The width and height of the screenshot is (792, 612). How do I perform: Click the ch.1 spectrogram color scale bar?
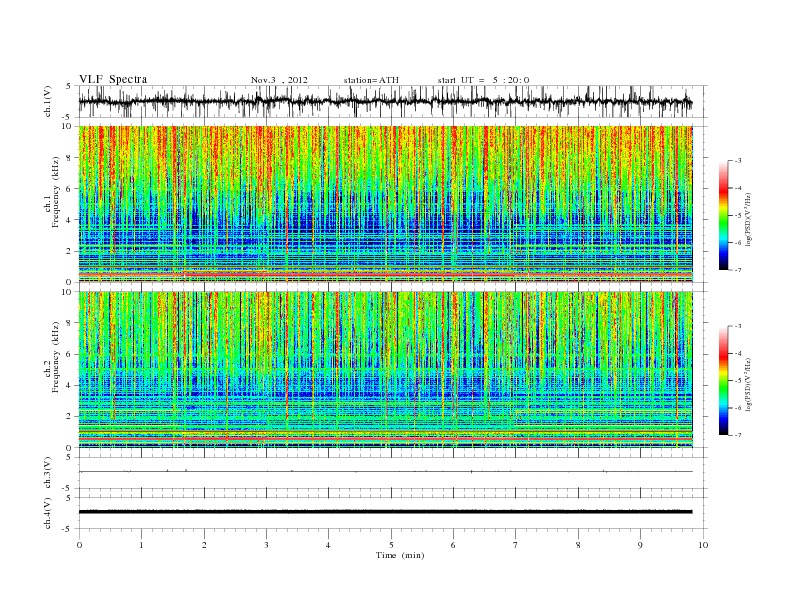(x=723, y=215)
